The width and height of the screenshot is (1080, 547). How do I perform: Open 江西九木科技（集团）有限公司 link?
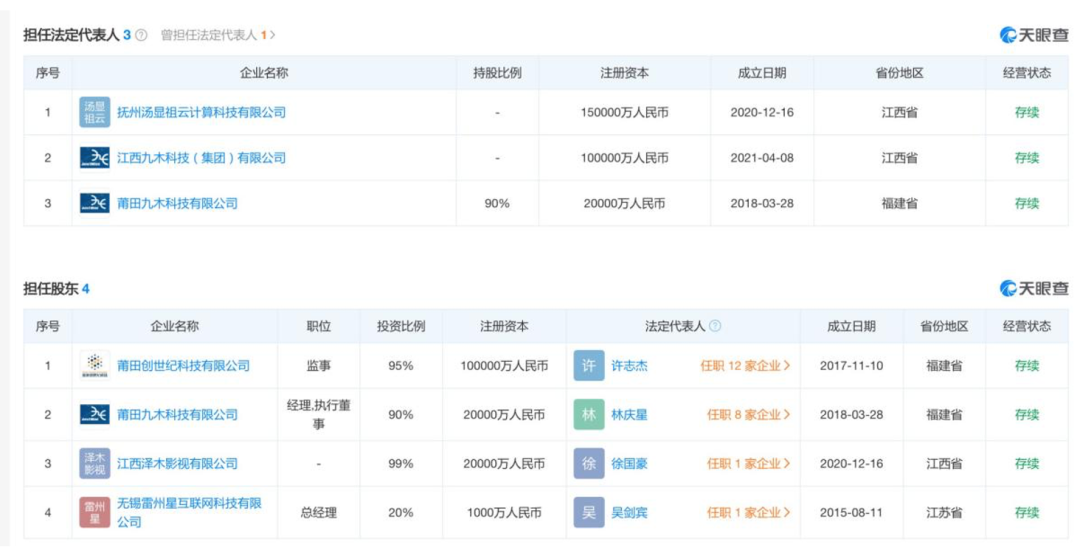pyautogui.click(x=201, y=158)
